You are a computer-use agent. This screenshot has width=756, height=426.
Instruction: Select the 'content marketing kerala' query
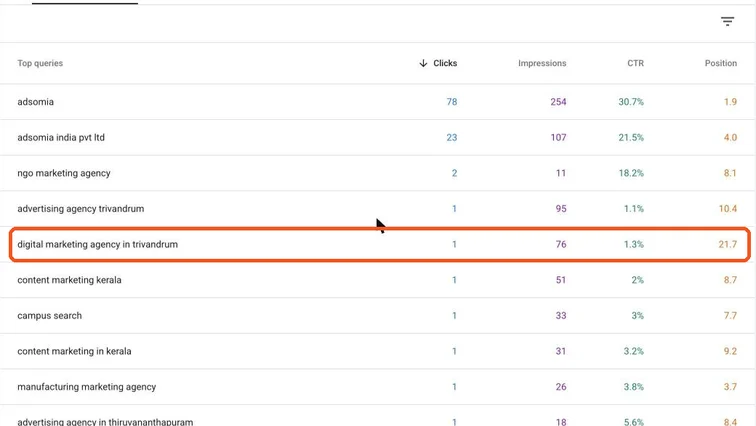pyautogui.click(x=69, y=280)
